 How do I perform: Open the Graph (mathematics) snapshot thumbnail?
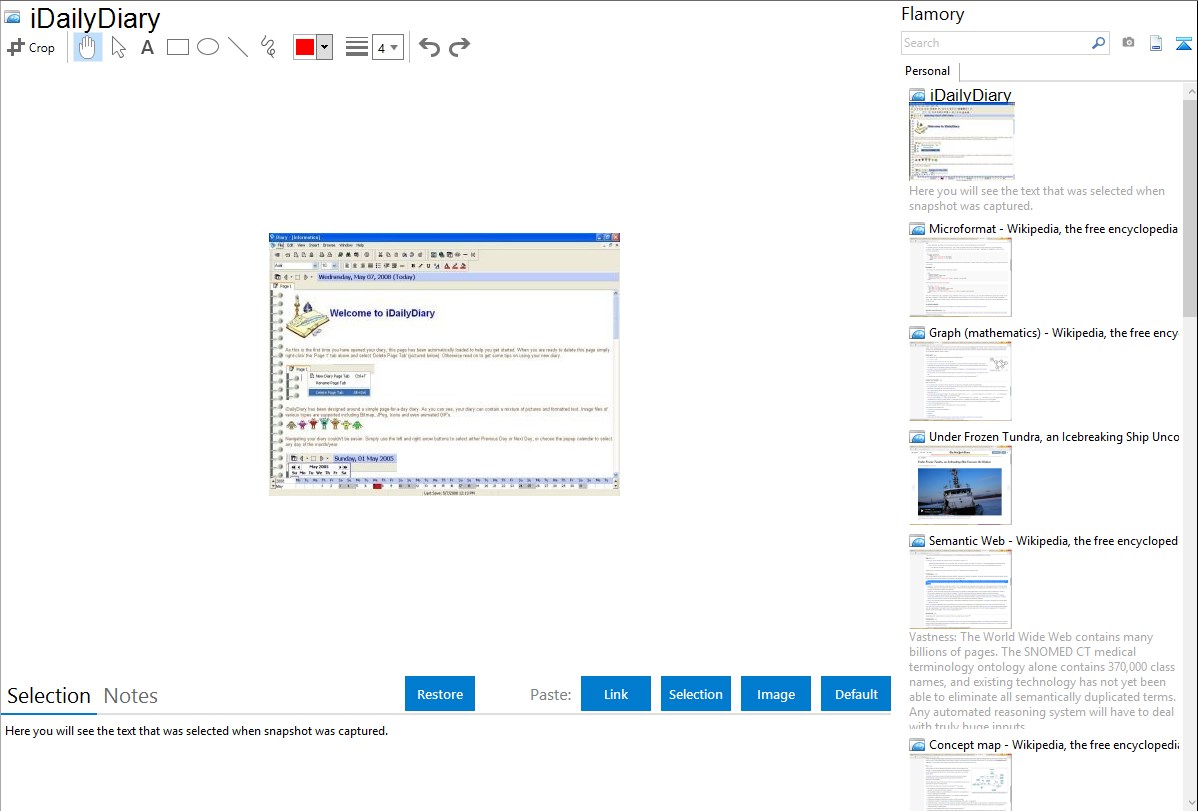[x=960, y=381]
